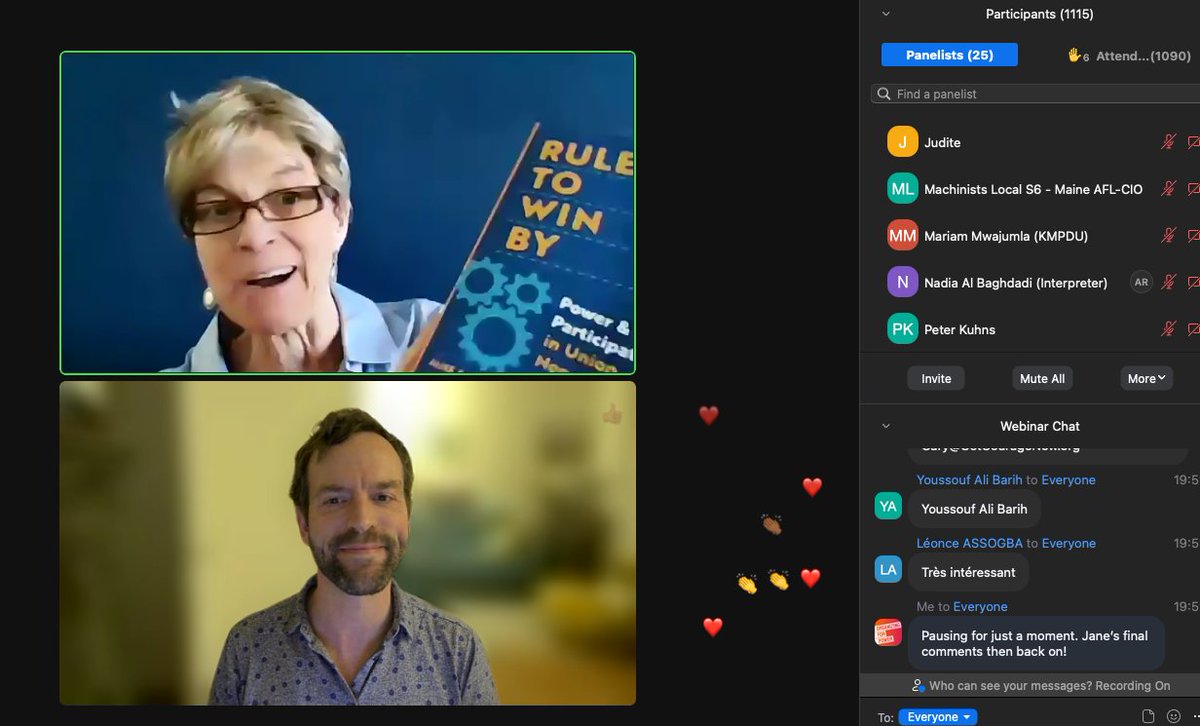Click Who can see your messages? notice
Screen dimensions: 1200x726
tap(1040, 686)
